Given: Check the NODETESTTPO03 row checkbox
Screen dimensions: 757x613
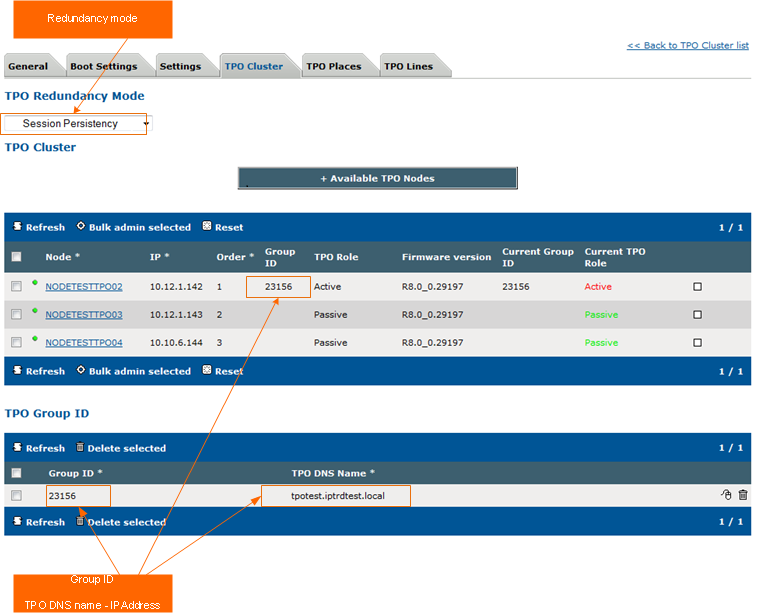Looking at the screenshot, I should coord(16,315).
